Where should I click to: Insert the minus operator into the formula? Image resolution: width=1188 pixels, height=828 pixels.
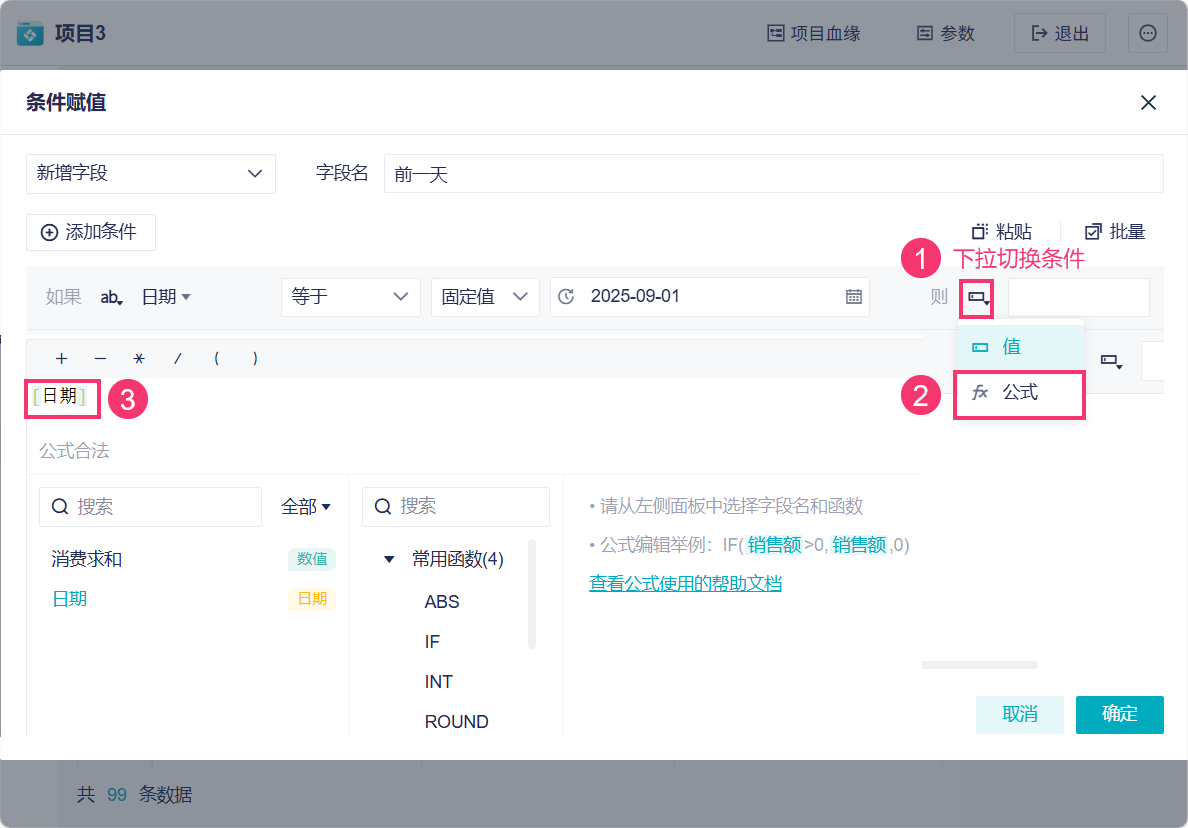pos(101,358)
